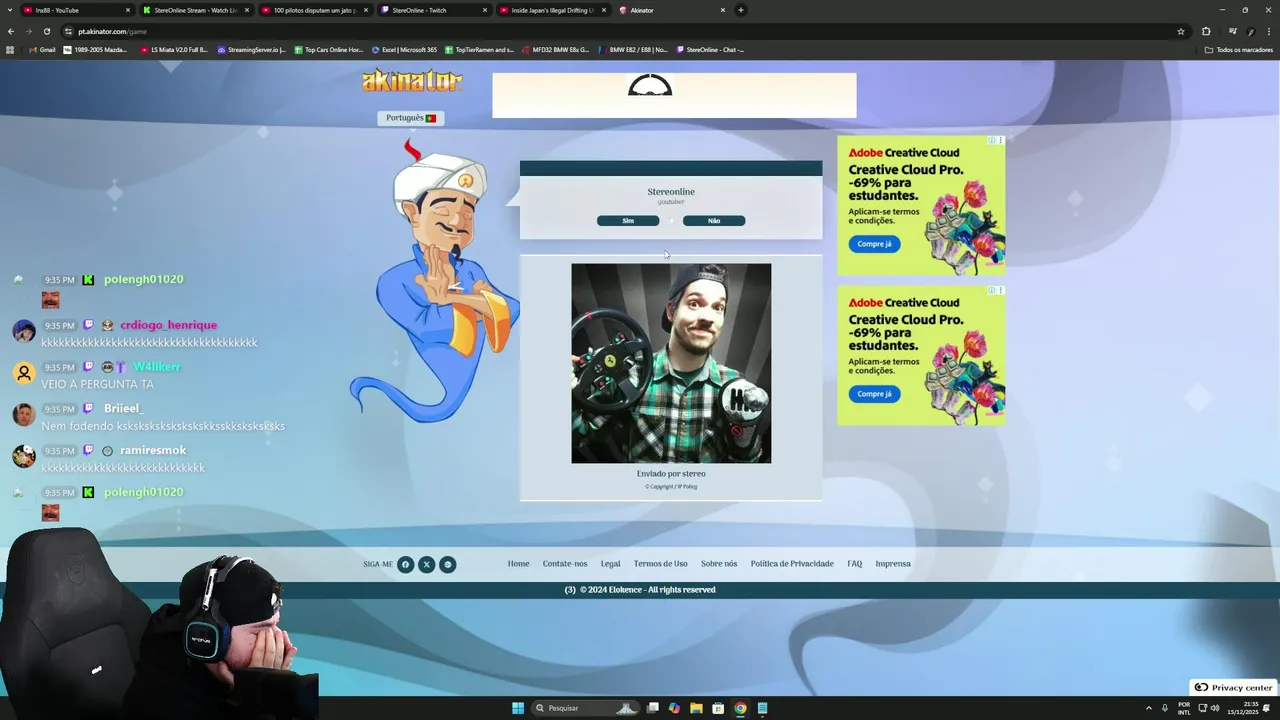Open the Top Cars Online bookmark
Screen dimensions: 1280x720
[x=329, y=50]
